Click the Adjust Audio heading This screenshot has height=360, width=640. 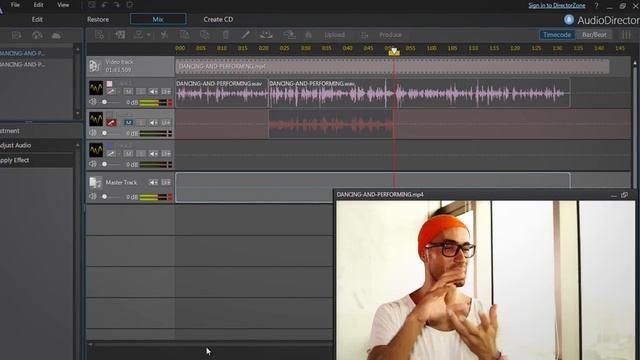click(16, 145)
